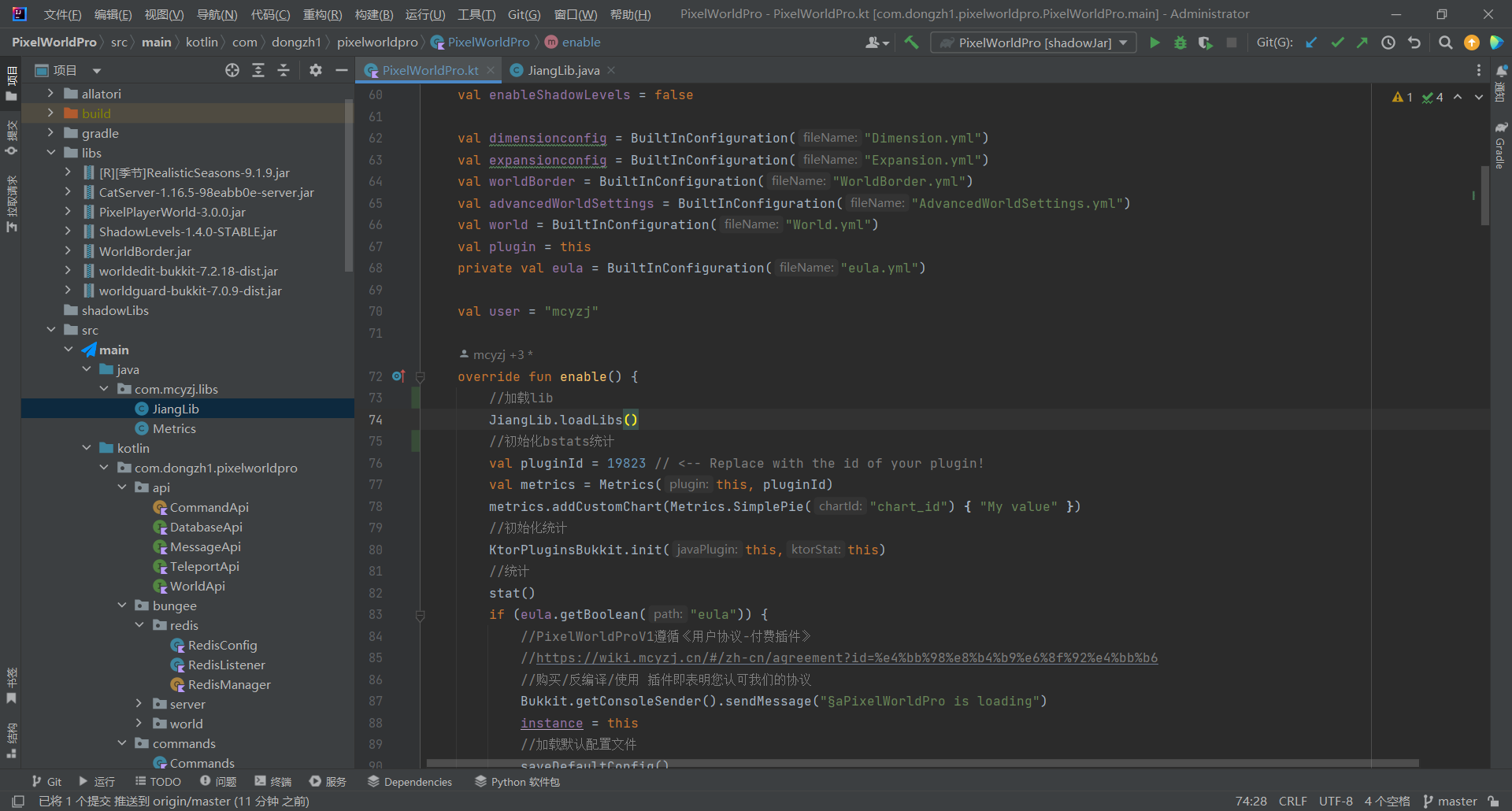Click the master branch widget

pos(1450,801)
